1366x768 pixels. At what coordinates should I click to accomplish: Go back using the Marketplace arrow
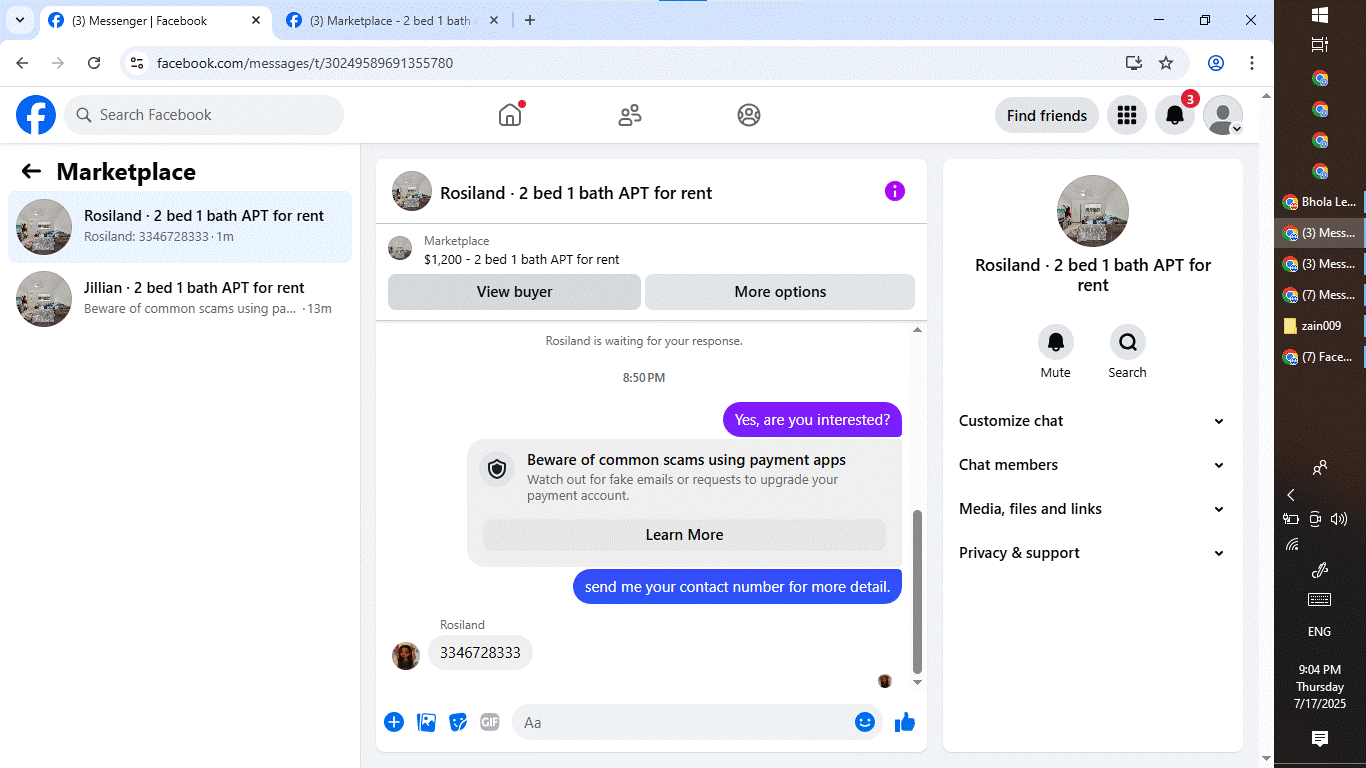click(x=31, y=172)
